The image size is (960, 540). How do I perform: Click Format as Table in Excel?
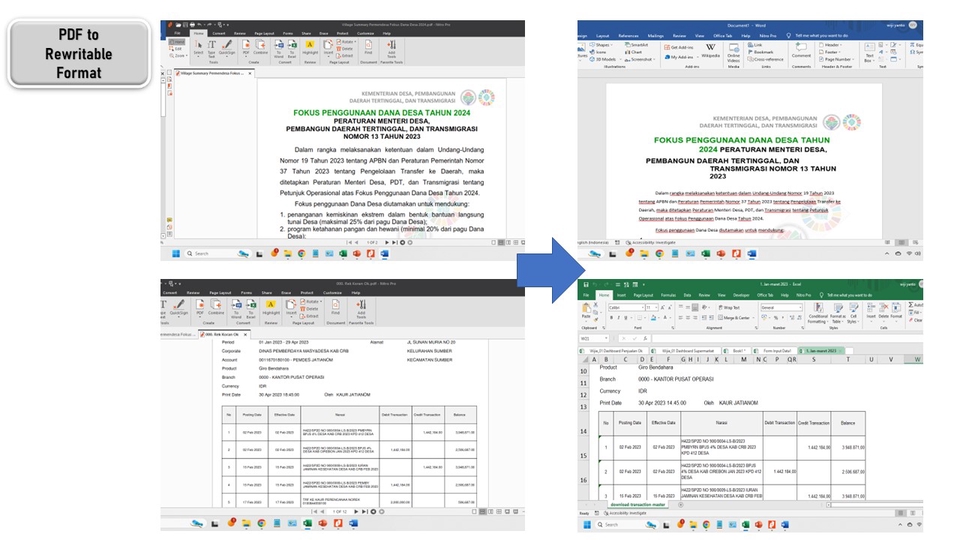click(837, 312)
